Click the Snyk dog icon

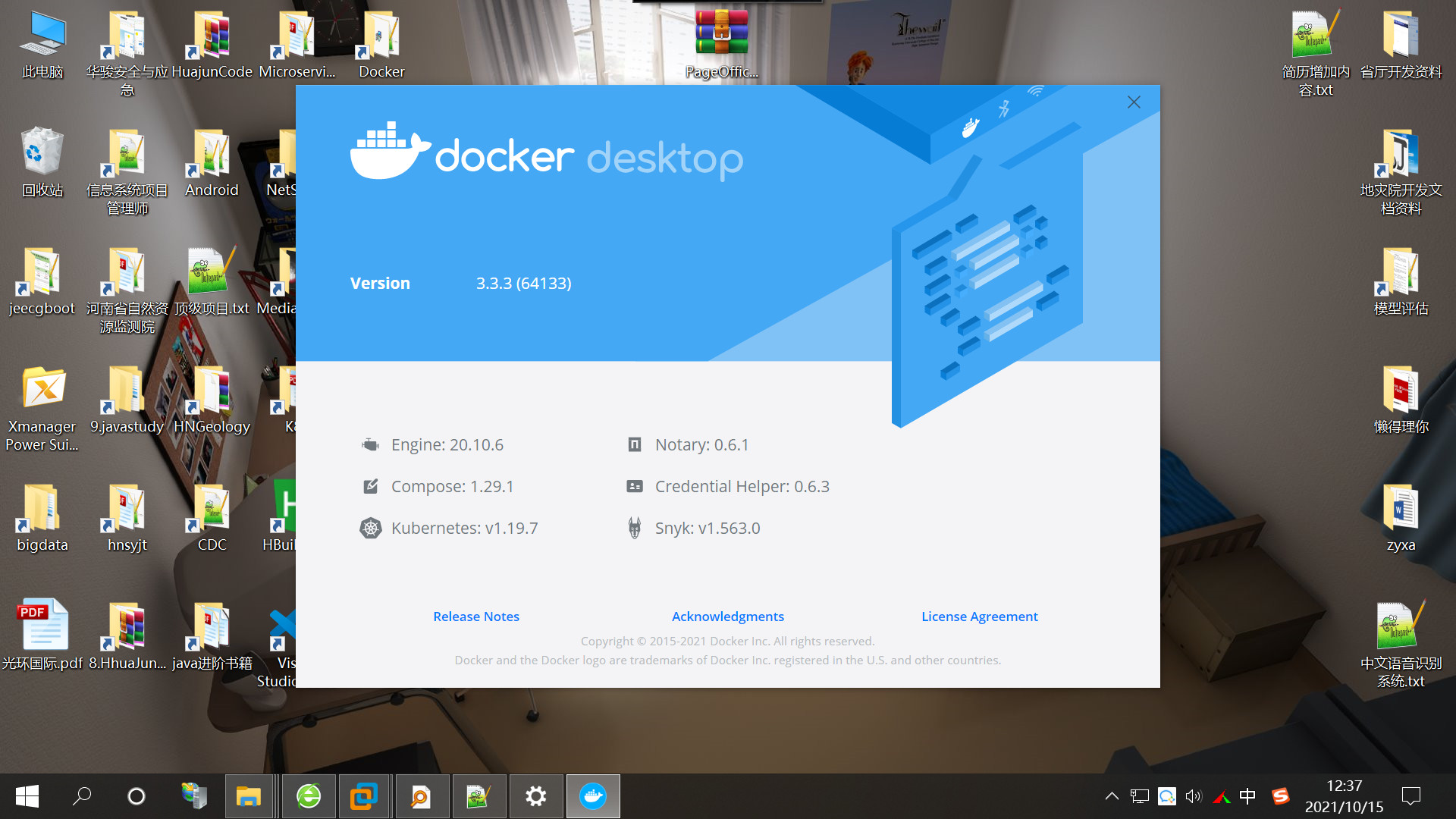[635, 528]
